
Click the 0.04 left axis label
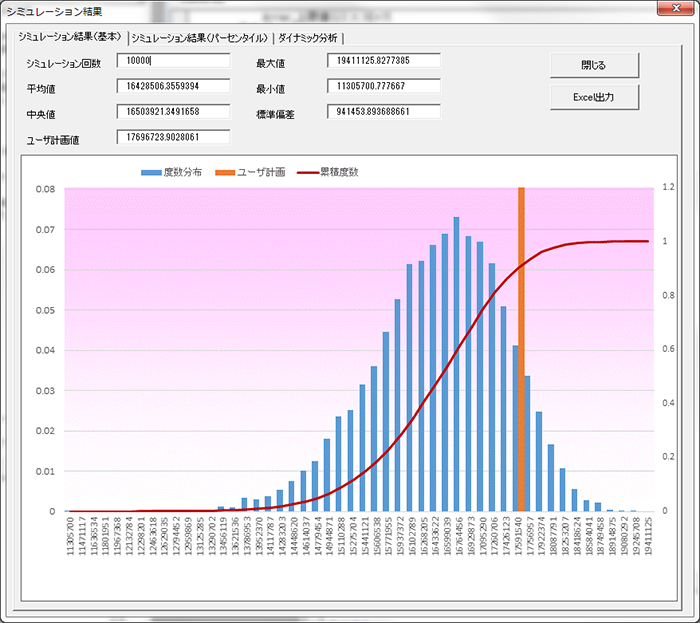(45, 350)
